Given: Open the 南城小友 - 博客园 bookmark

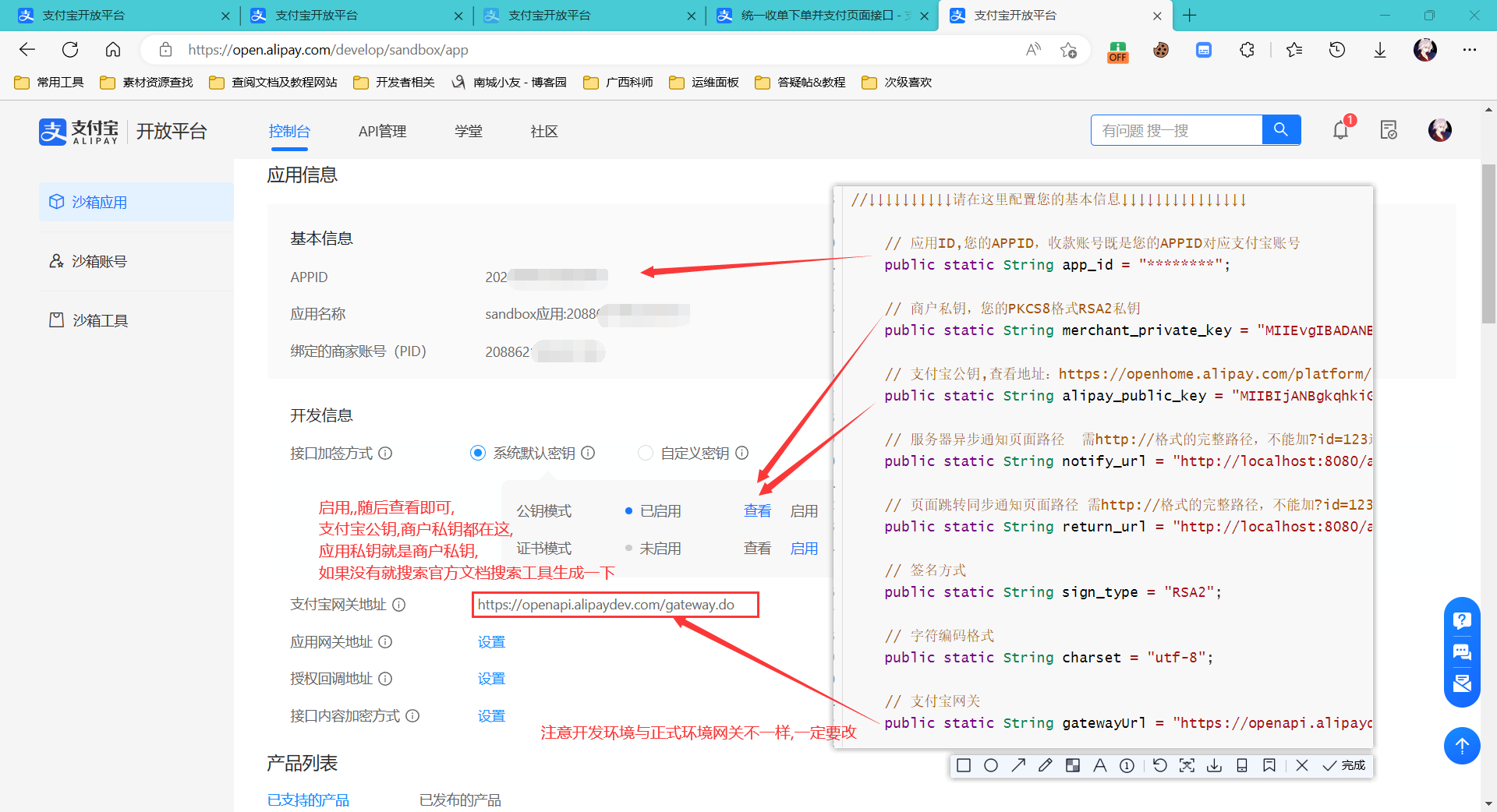Looking at the screenshot, I should coord(509,82).
